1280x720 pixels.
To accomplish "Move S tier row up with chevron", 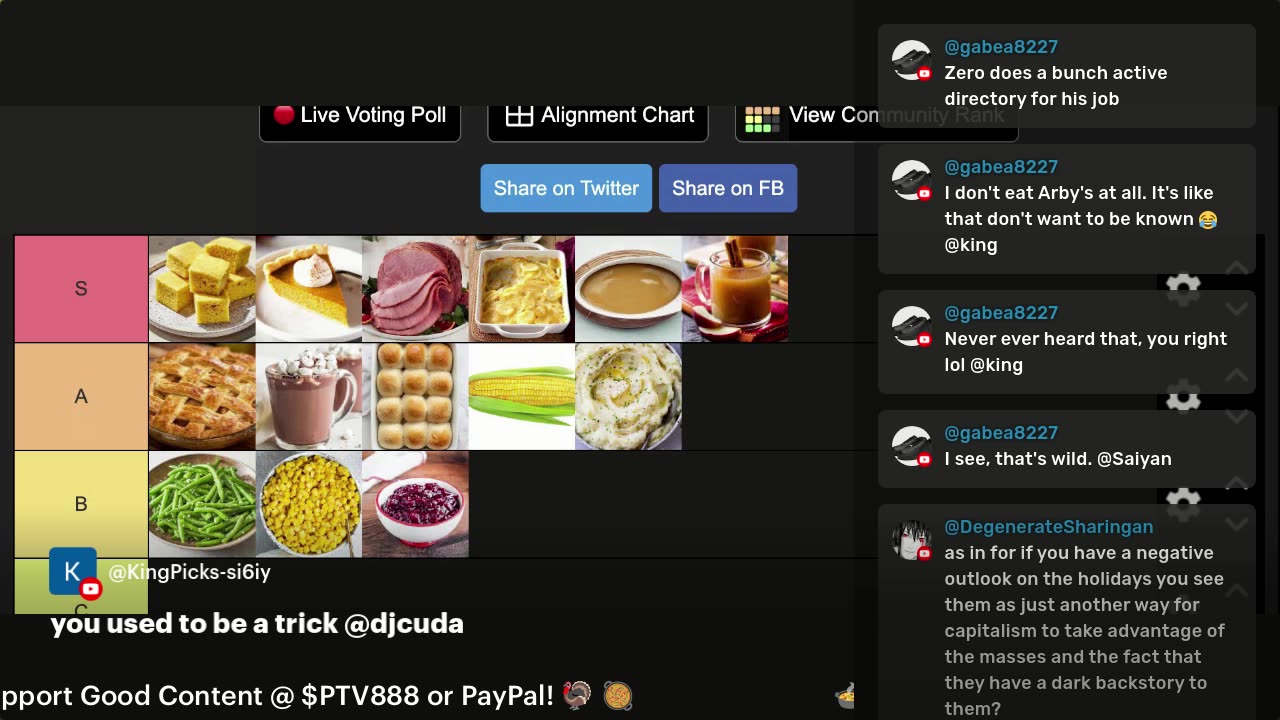I will point(1237,268).
